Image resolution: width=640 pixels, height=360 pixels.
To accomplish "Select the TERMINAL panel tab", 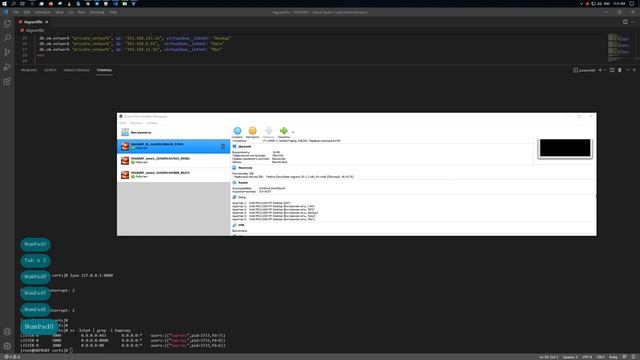I will (x=104, y=70).
